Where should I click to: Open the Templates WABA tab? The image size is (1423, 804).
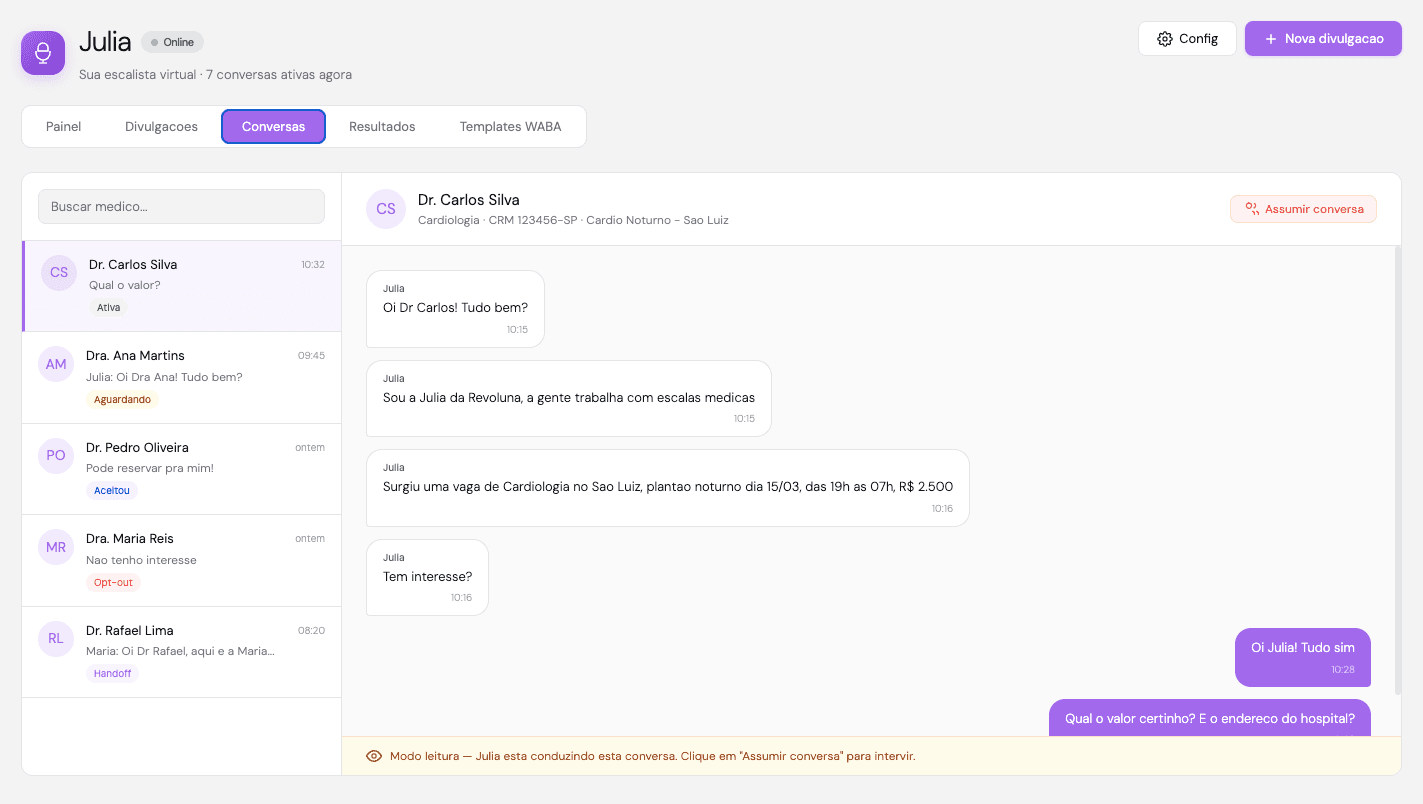510,126
